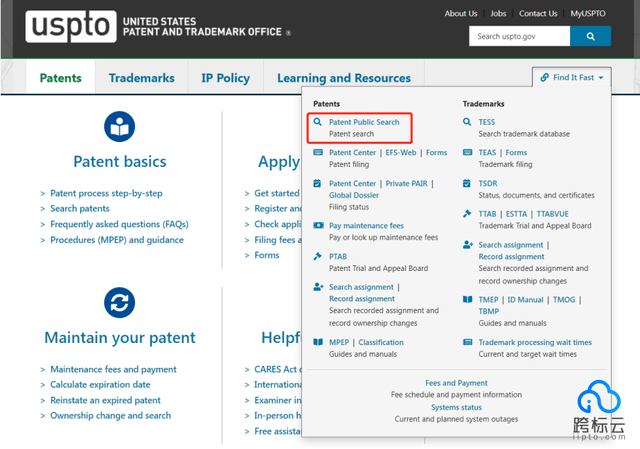
Task: Click magnifier icon beside Patent Public Search
Action: click(x=318, y=122)
